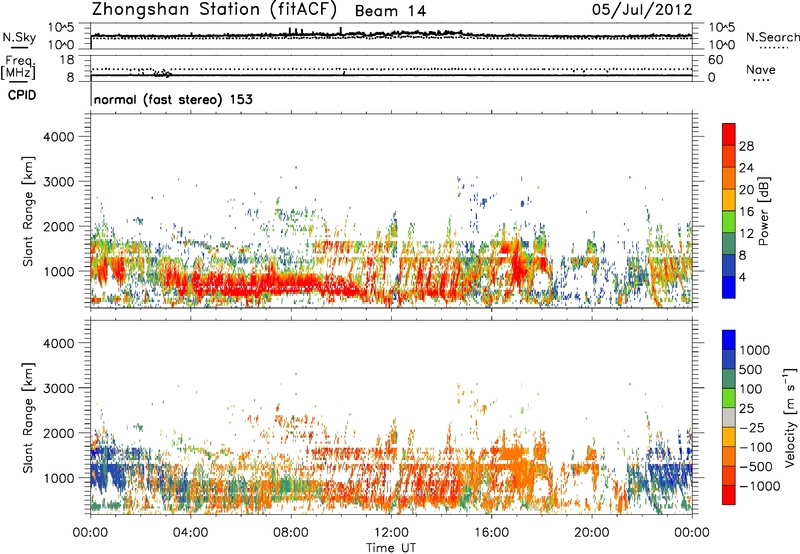Click the N.Sky axis label

click(x=19, y=38)
